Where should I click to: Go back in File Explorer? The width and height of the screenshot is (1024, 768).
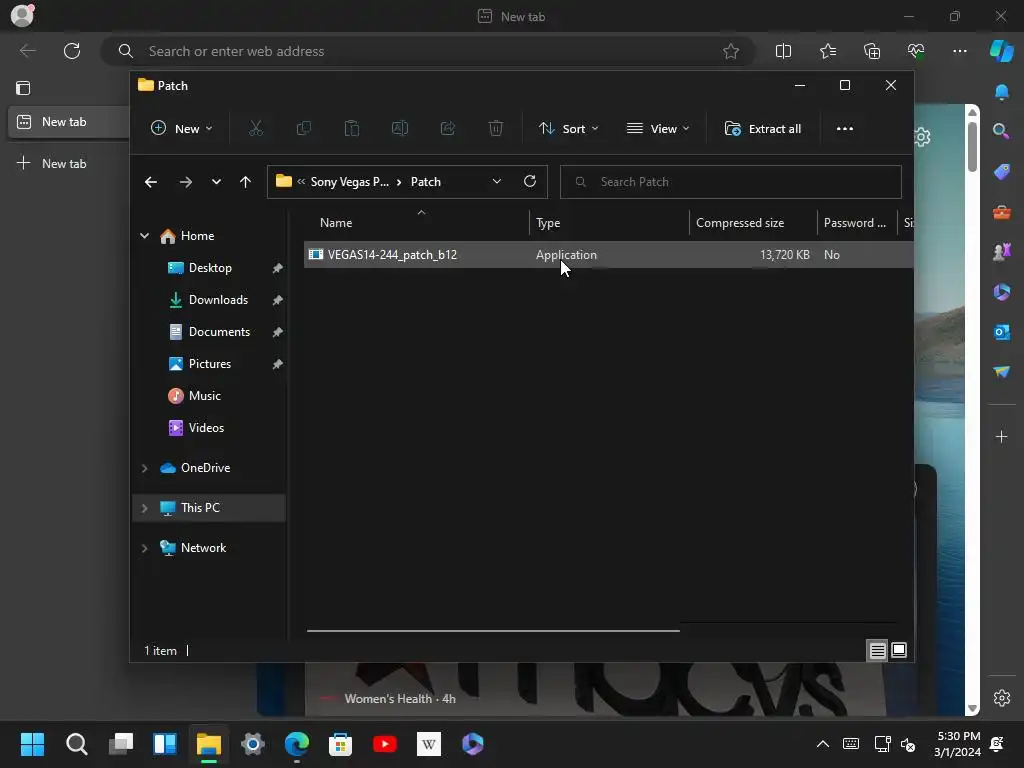pos(151,182)
